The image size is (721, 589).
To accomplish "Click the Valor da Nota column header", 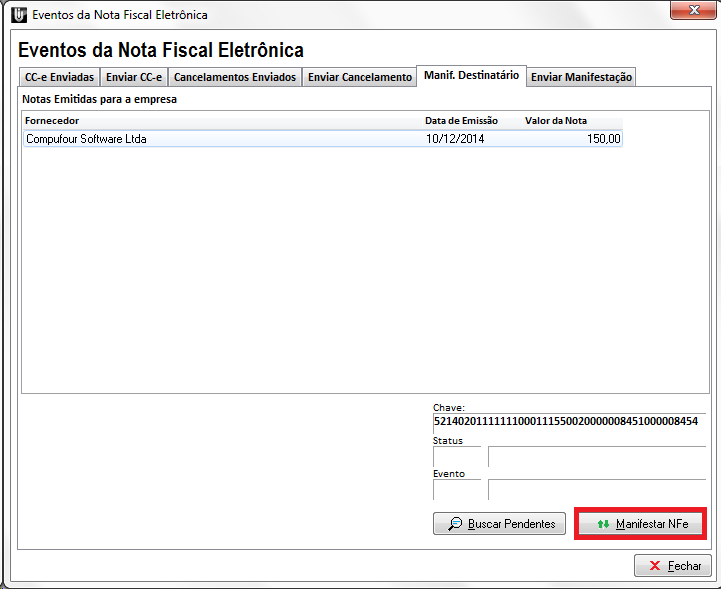I will click(556, 121).
